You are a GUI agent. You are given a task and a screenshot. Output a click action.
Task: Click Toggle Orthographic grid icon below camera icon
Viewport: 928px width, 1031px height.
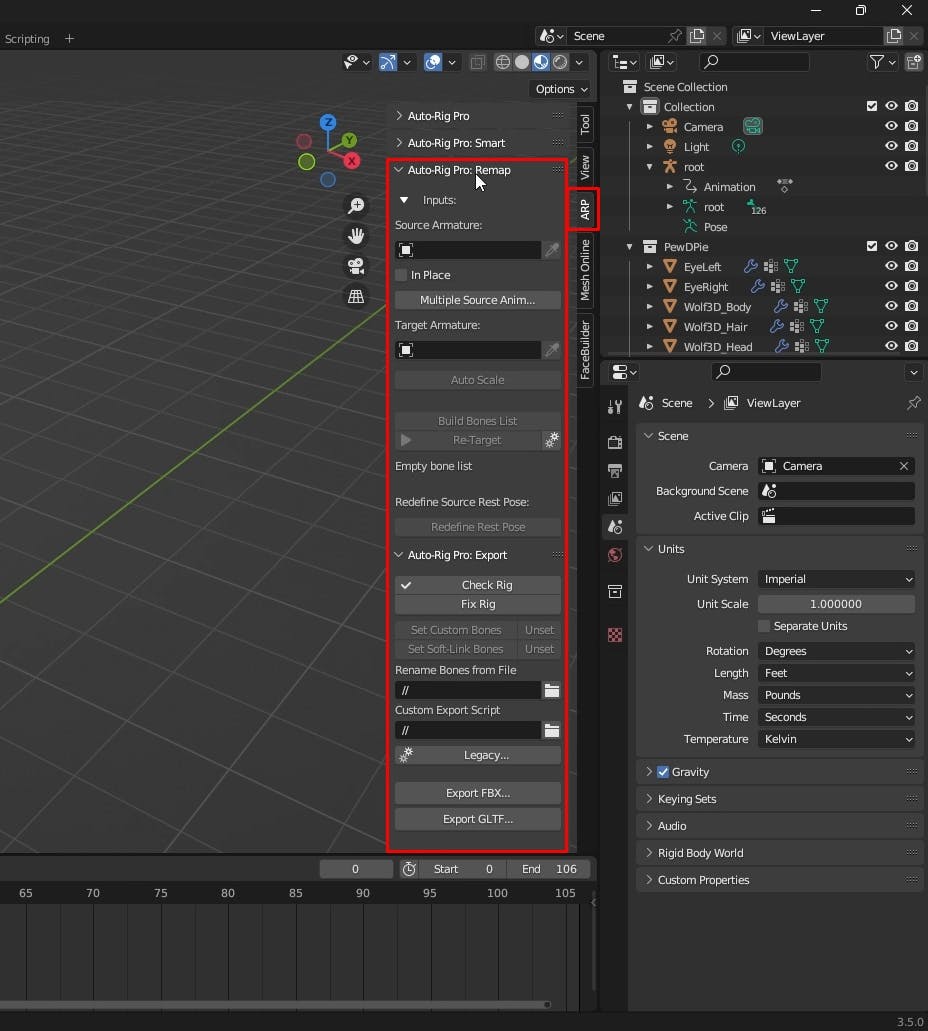coord(356,296)
